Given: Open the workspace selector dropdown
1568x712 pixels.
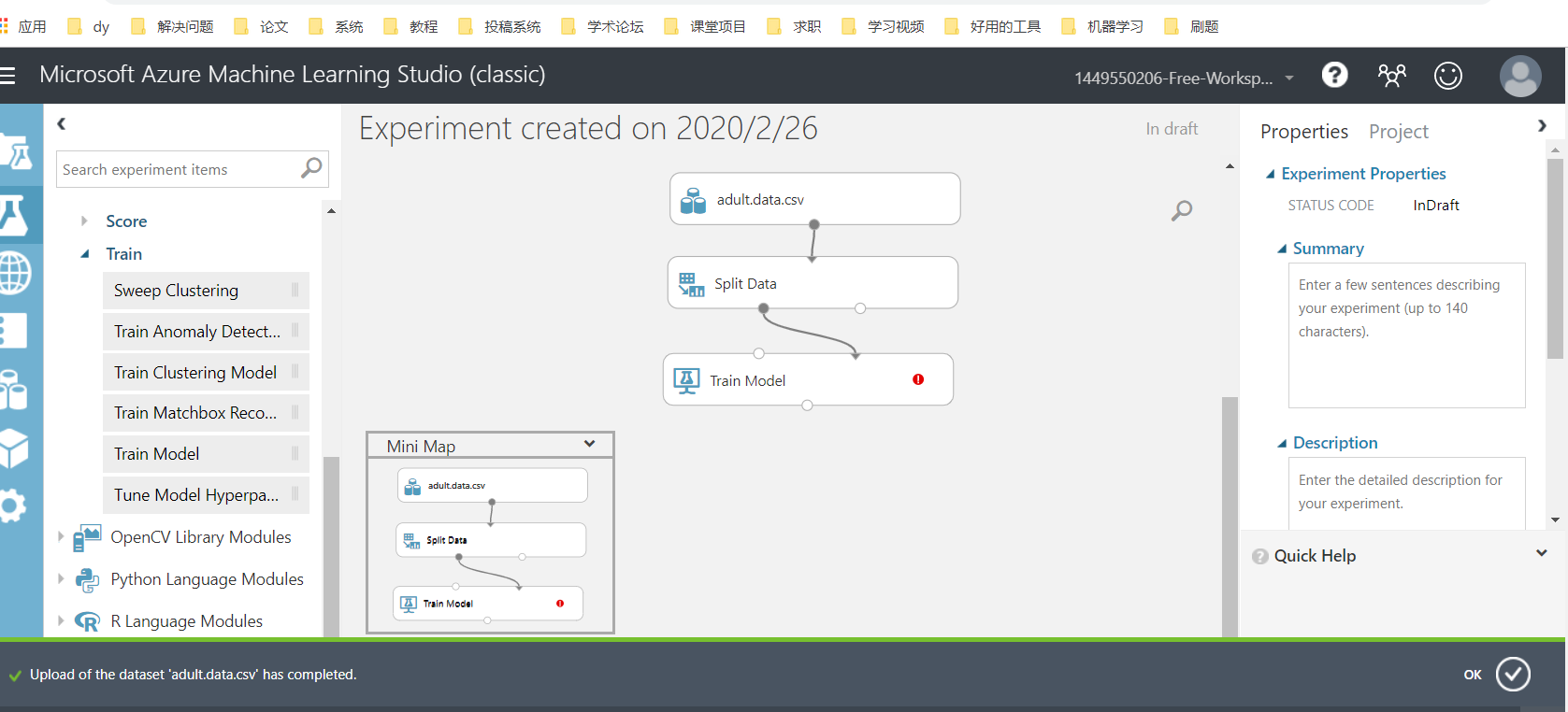Looking at the screenshot, I should 1289,78.
